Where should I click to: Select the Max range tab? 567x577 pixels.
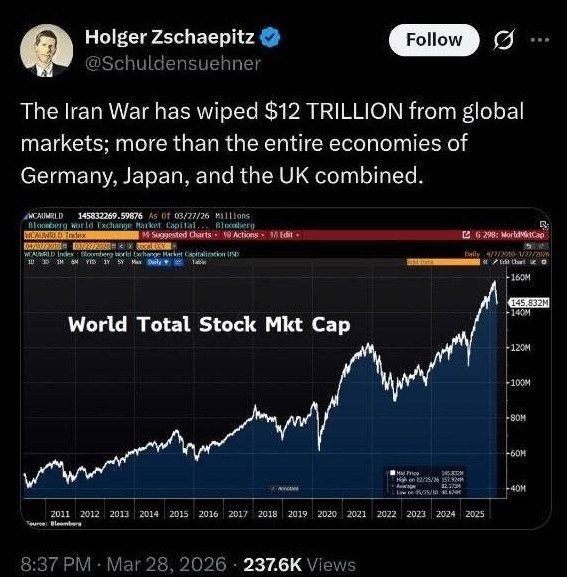(137, 262)
